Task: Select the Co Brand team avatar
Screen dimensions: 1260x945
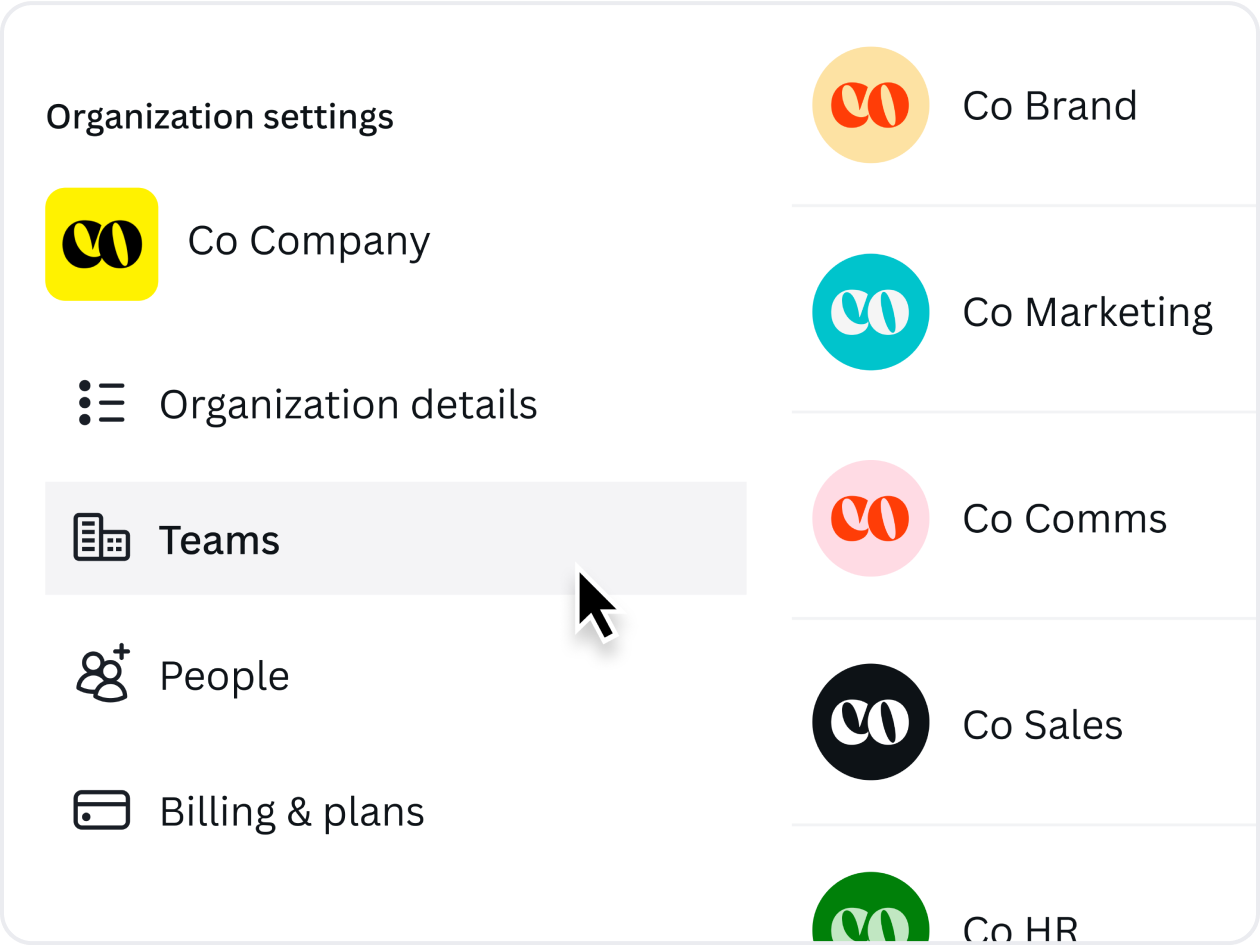Action: point(870,105)
